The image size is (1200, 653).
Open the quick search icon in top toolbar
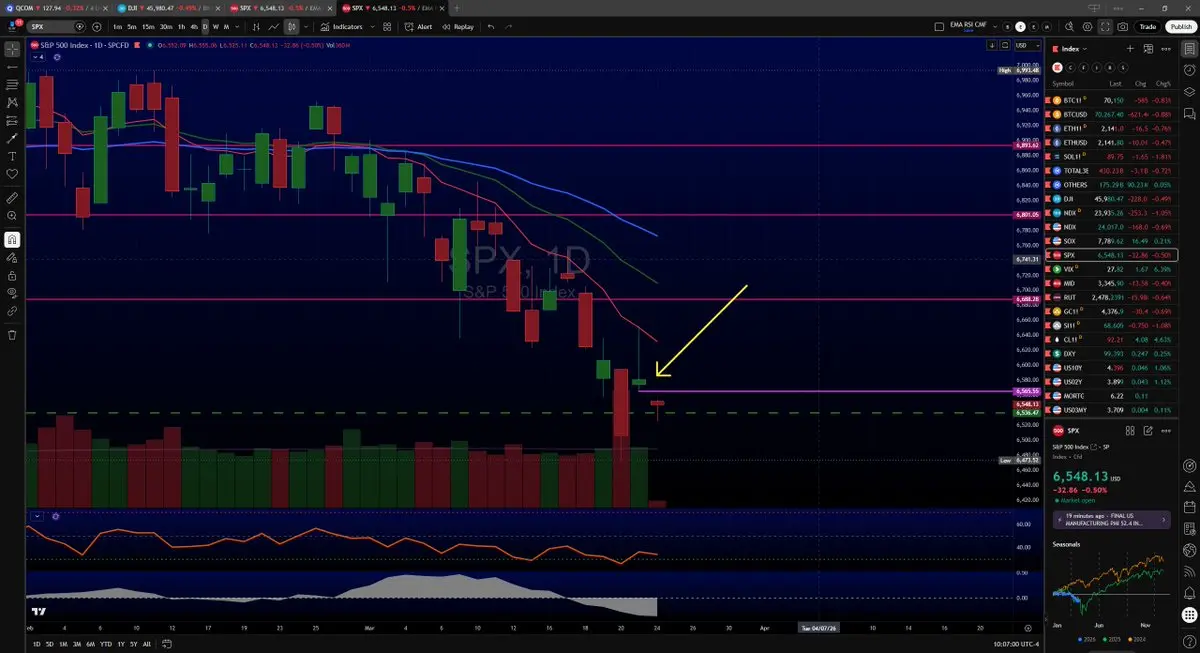(1069, 27)
